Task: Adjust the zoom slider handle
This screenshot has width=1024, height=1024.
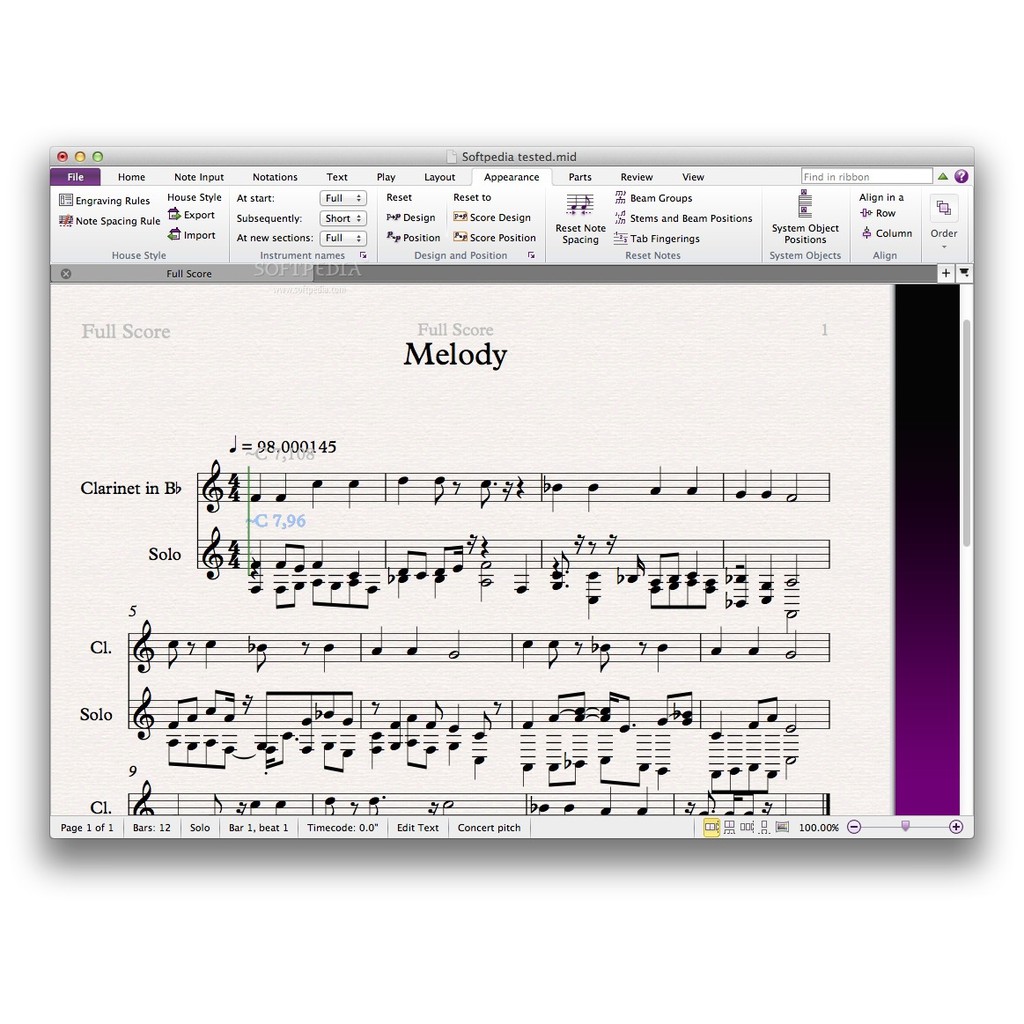Action: pyautogui.click(x=905, y=827)
